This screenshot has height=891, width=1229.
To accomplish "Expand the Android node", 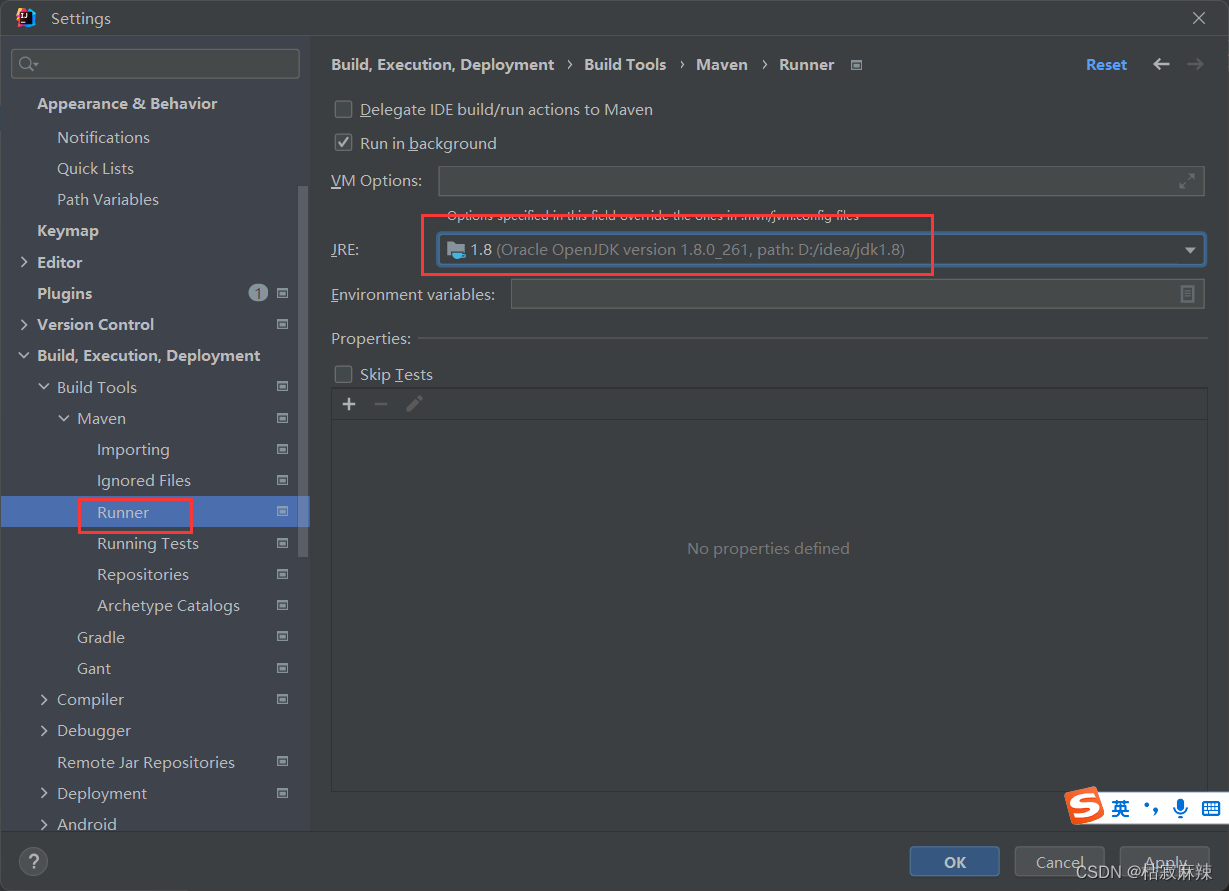I will 44,824.
